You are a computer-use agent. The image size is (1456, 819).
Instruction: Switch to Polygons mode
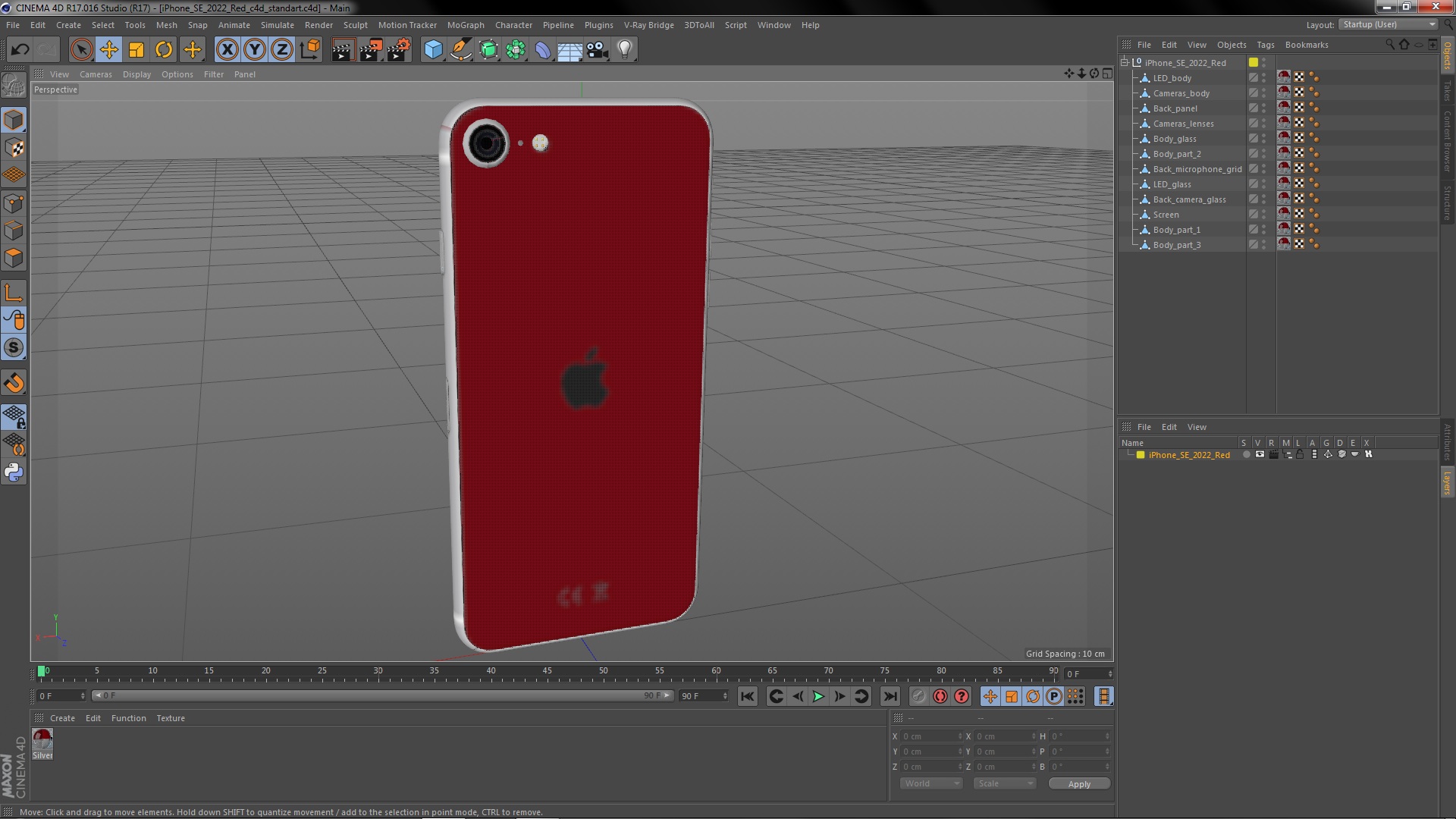pos(14,258)
